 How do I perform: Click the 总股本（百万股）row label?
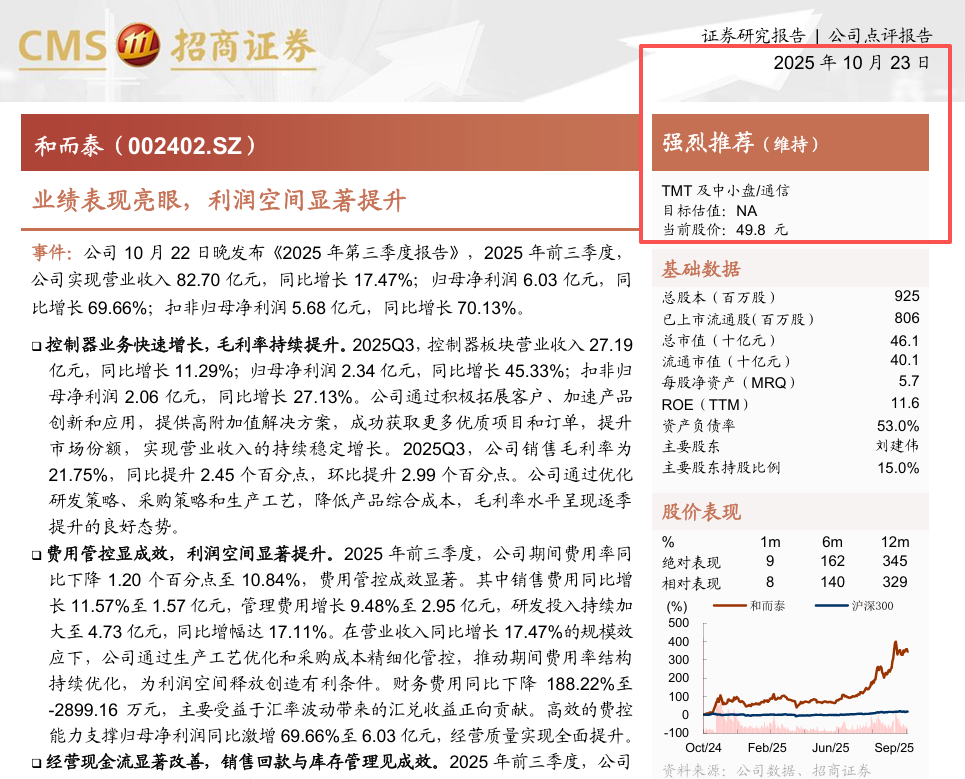click(x=718, y=297)
